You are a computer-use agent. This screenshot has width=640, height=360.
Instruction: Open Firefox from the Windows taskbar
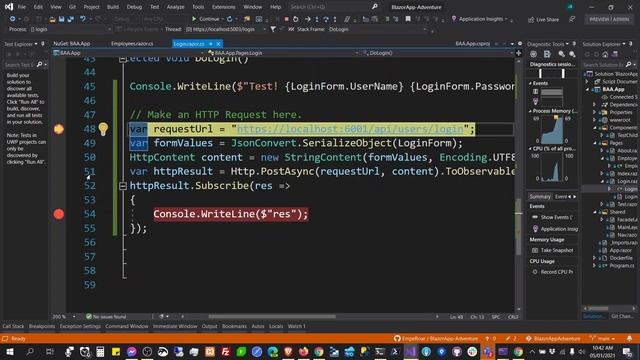pos(303,352)
